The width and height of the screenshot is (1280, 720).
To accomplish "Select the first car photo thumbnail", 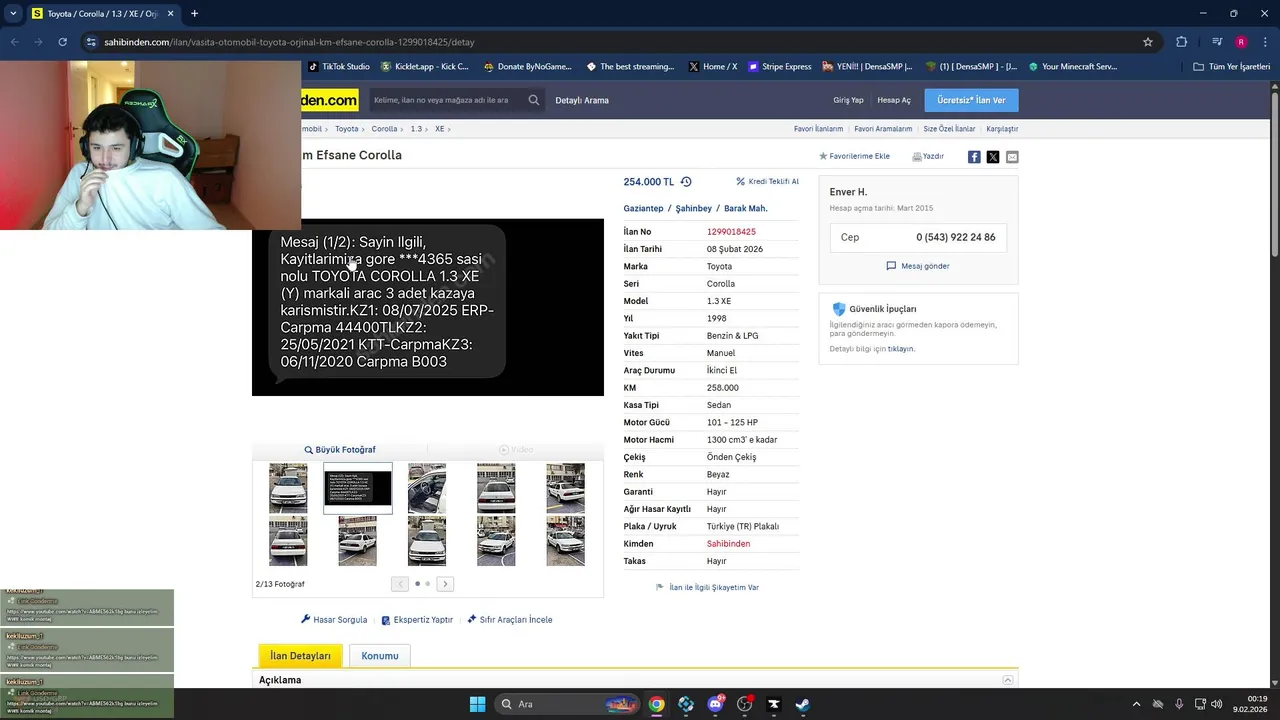I will 288,488.
